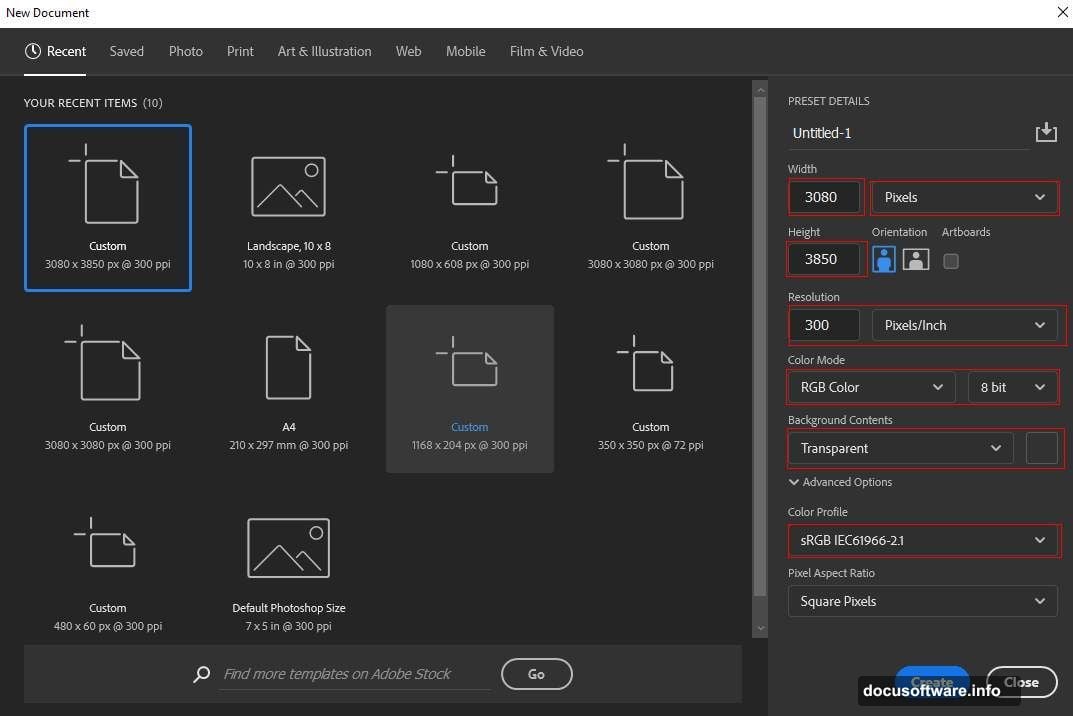
Task: Select the landscape orientation icon
Action: [x=915, y=260]
